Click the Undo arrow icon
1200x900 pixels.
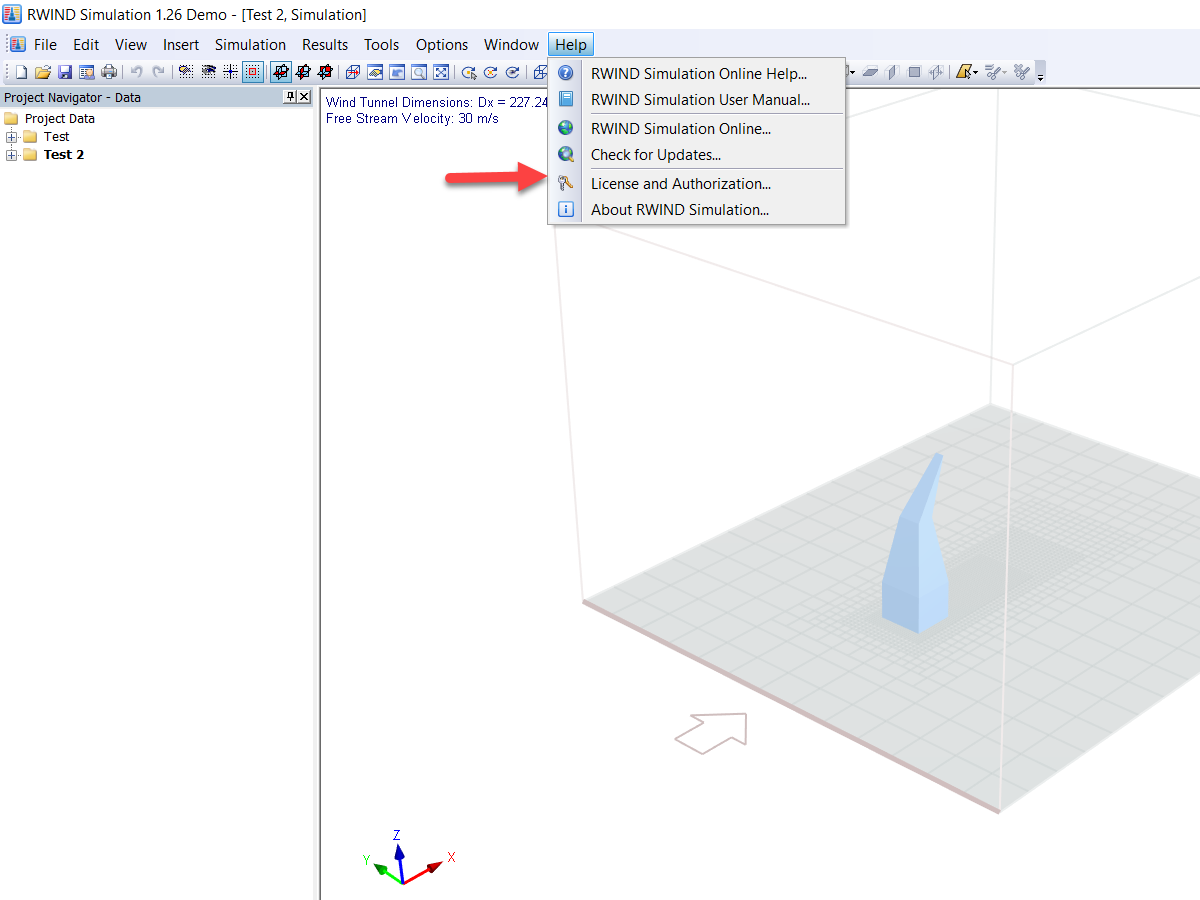[x=136, y=72]
